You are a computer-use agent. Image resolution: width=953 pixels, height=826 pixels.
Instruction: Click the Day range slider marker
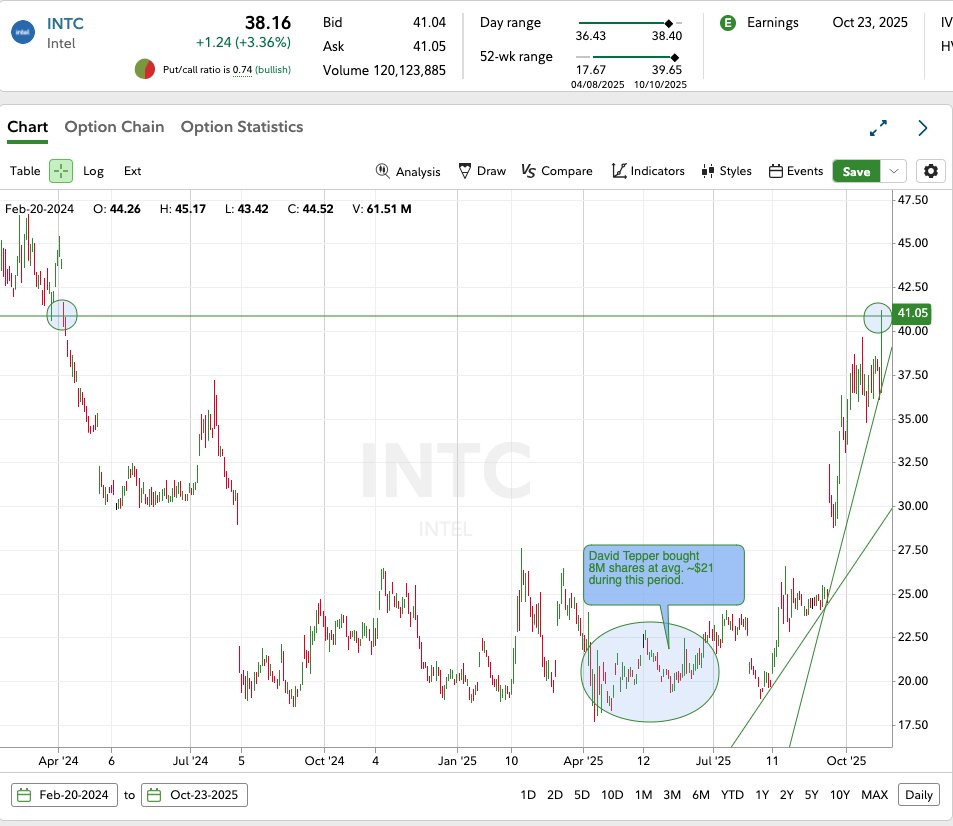point(669,23)
